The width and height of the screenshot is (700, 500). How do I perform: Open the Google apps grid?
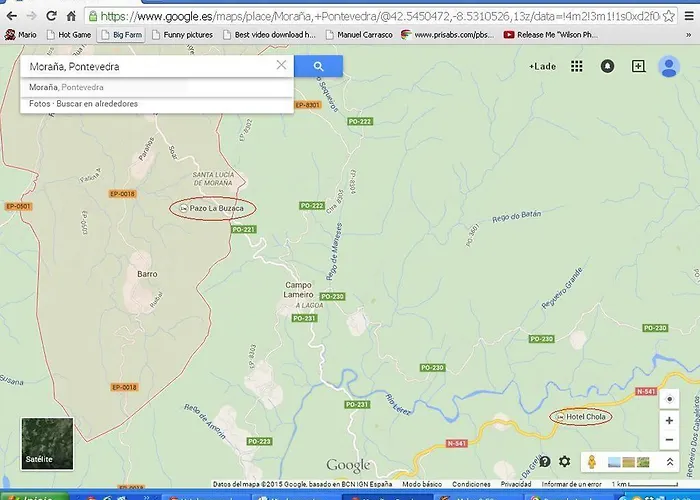(x=577, y=66)
